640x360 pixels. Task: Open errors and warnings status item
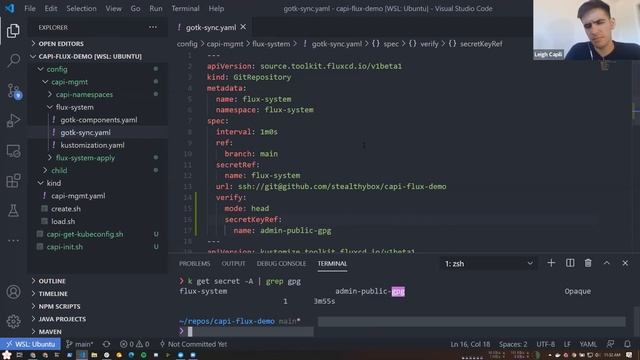[x=134, y=344]
